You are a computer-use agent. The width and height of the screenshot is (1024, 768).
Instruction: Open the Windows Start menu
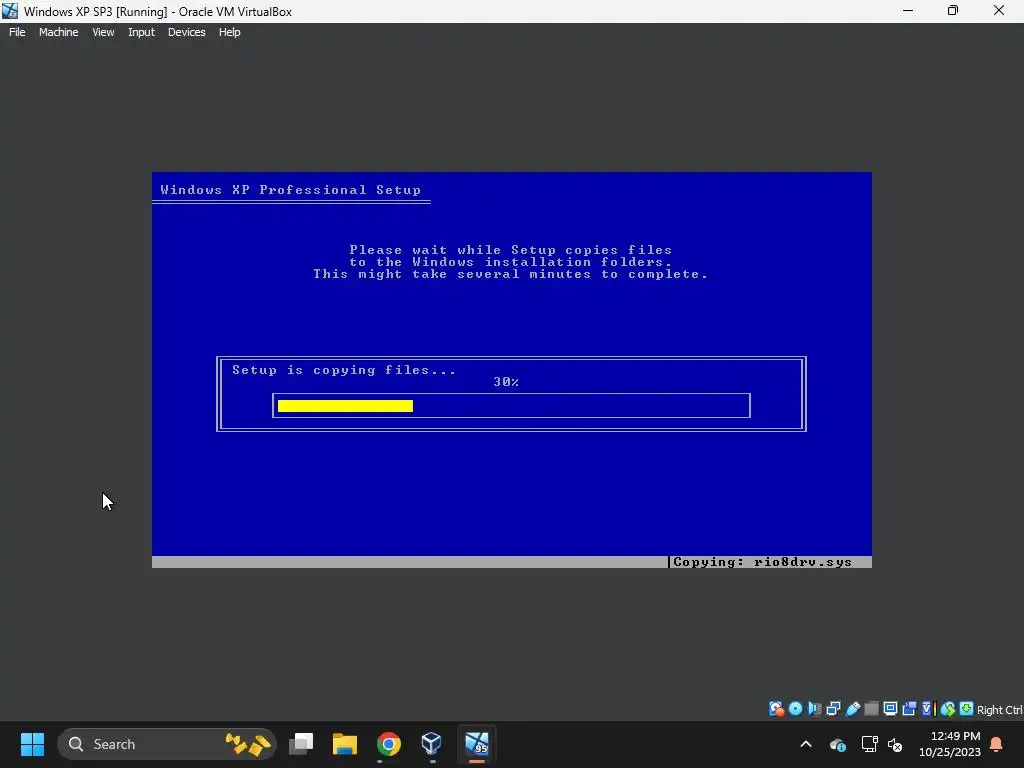32,744
